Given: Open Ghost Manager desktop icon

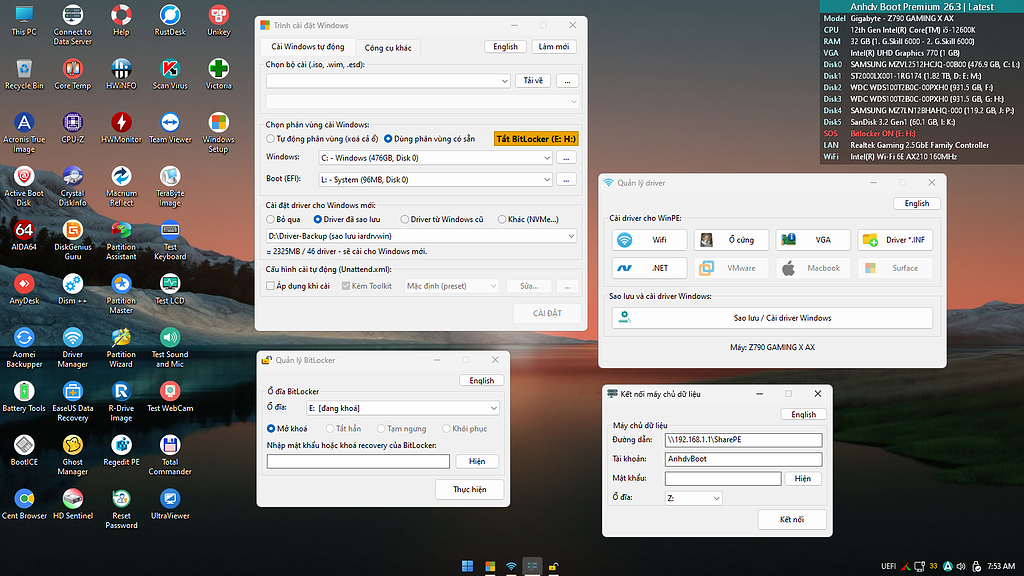Looking at the screenshot, I should pyautogui.click(x=72, y=455).
